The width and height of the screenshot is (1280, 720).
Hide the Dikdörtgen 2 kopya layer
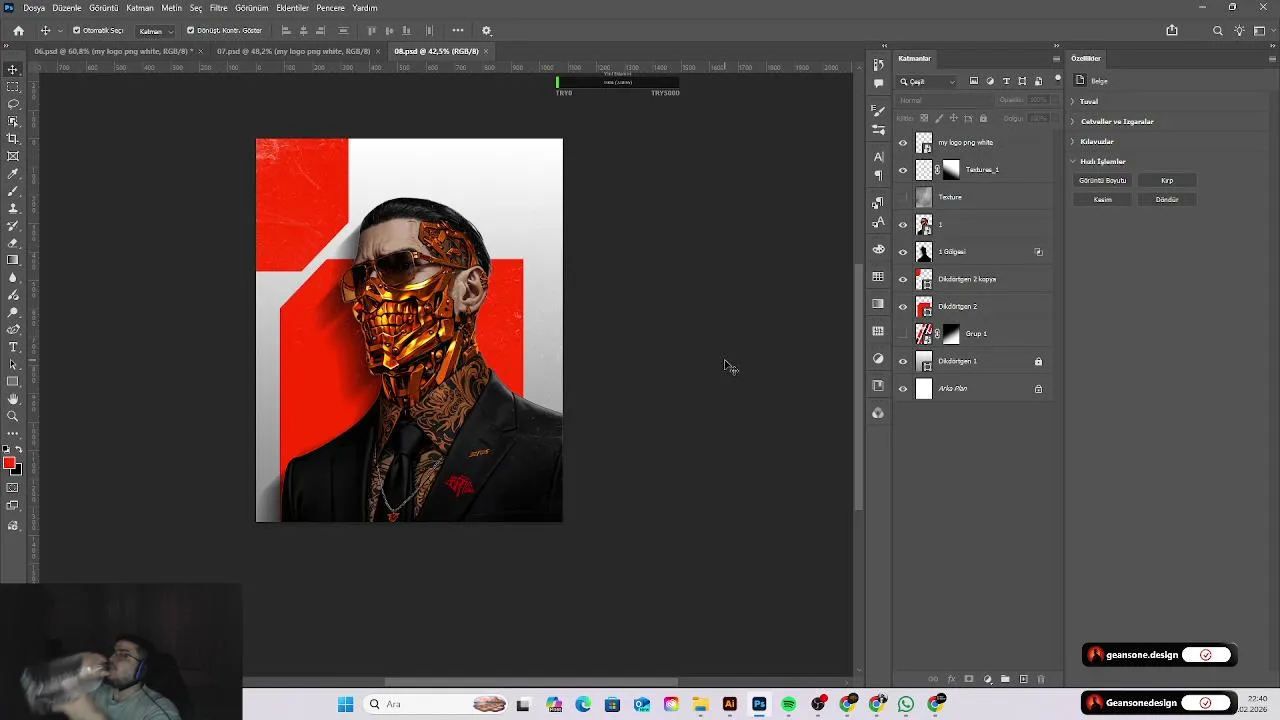tap(903, 279)
